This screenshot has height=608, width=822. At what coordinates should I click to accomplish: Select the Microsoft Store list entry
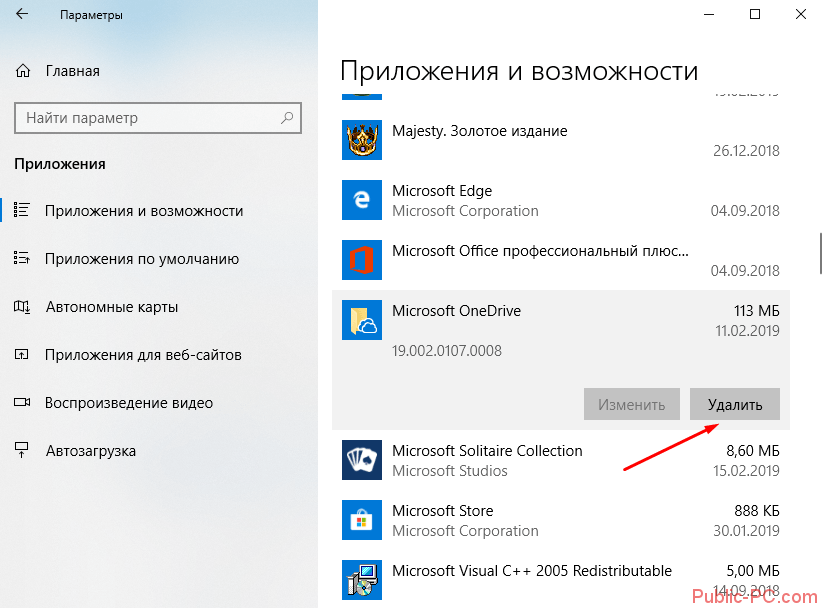tap(560, 520)
